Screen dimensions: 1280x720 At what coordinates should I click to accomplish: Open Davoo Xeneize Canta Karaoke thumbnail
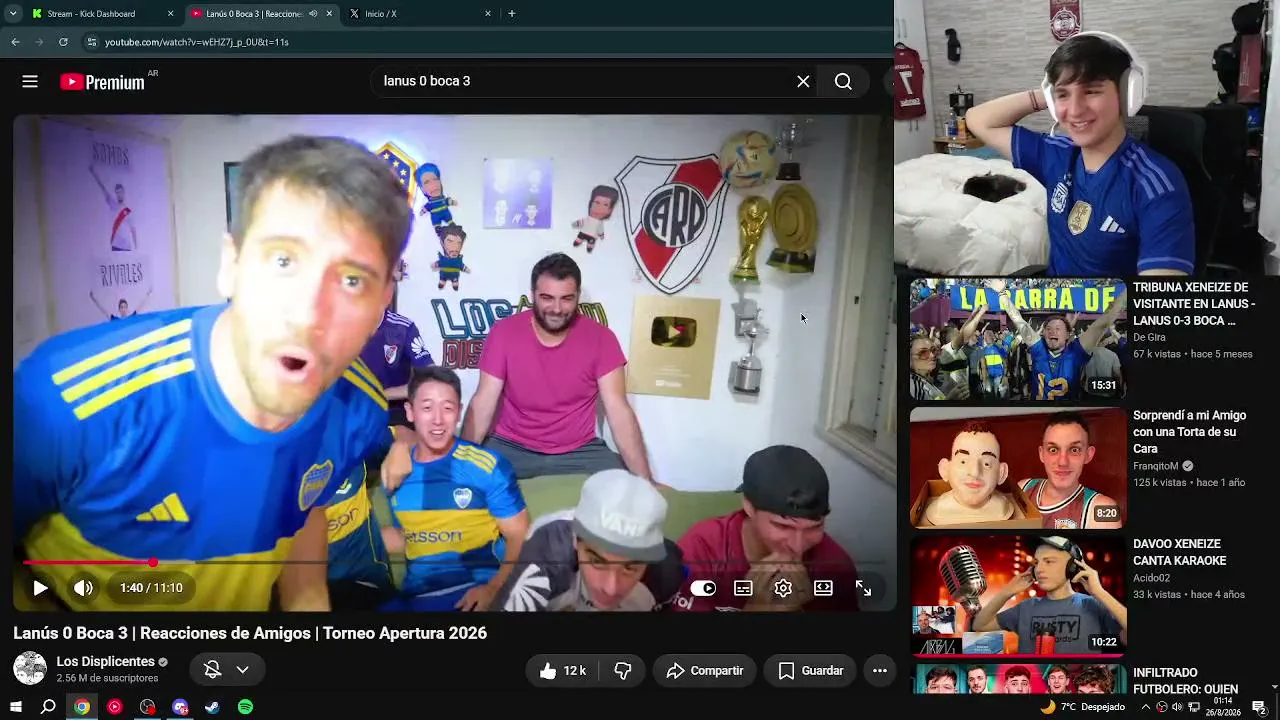(x=1018, y=595)
